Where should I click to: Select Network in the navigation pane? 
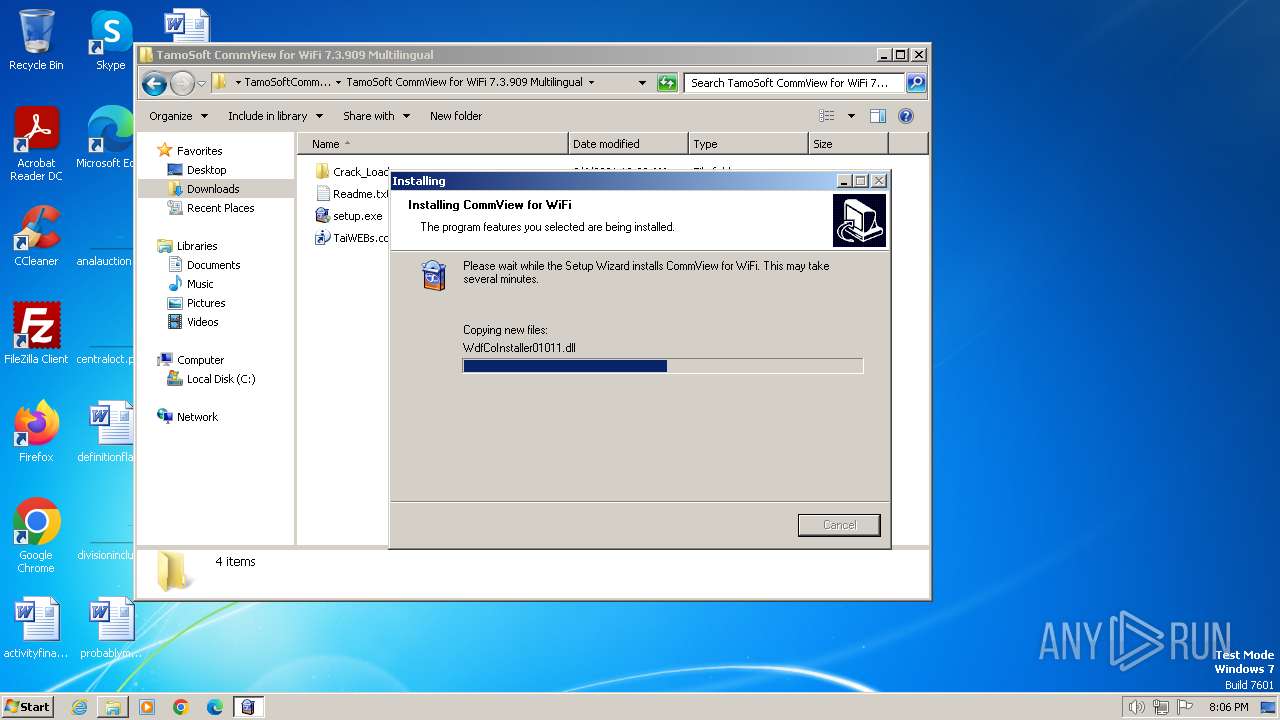point(188,417)
